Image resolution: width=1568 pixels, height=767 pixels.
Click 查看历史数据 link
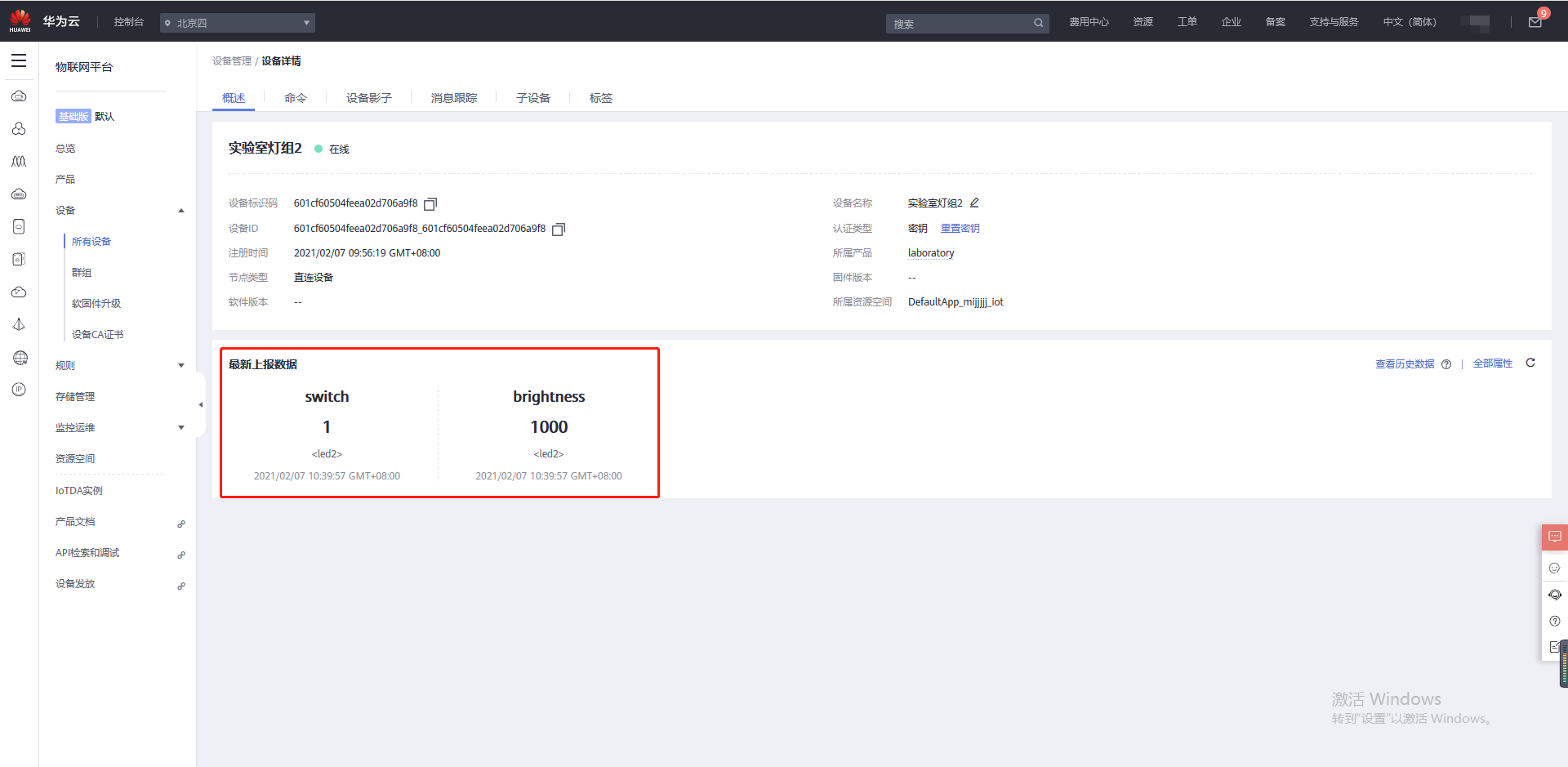pos(1405,364)
